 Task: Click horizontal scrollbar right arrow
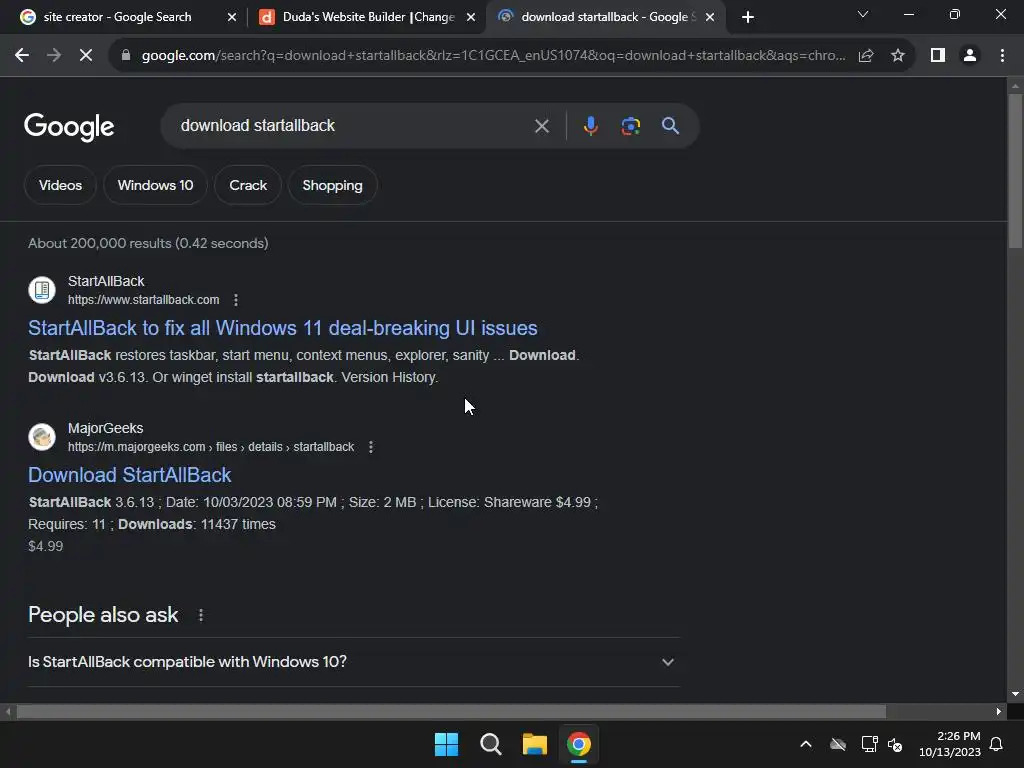pyautogui.click(x=999, y=712)
